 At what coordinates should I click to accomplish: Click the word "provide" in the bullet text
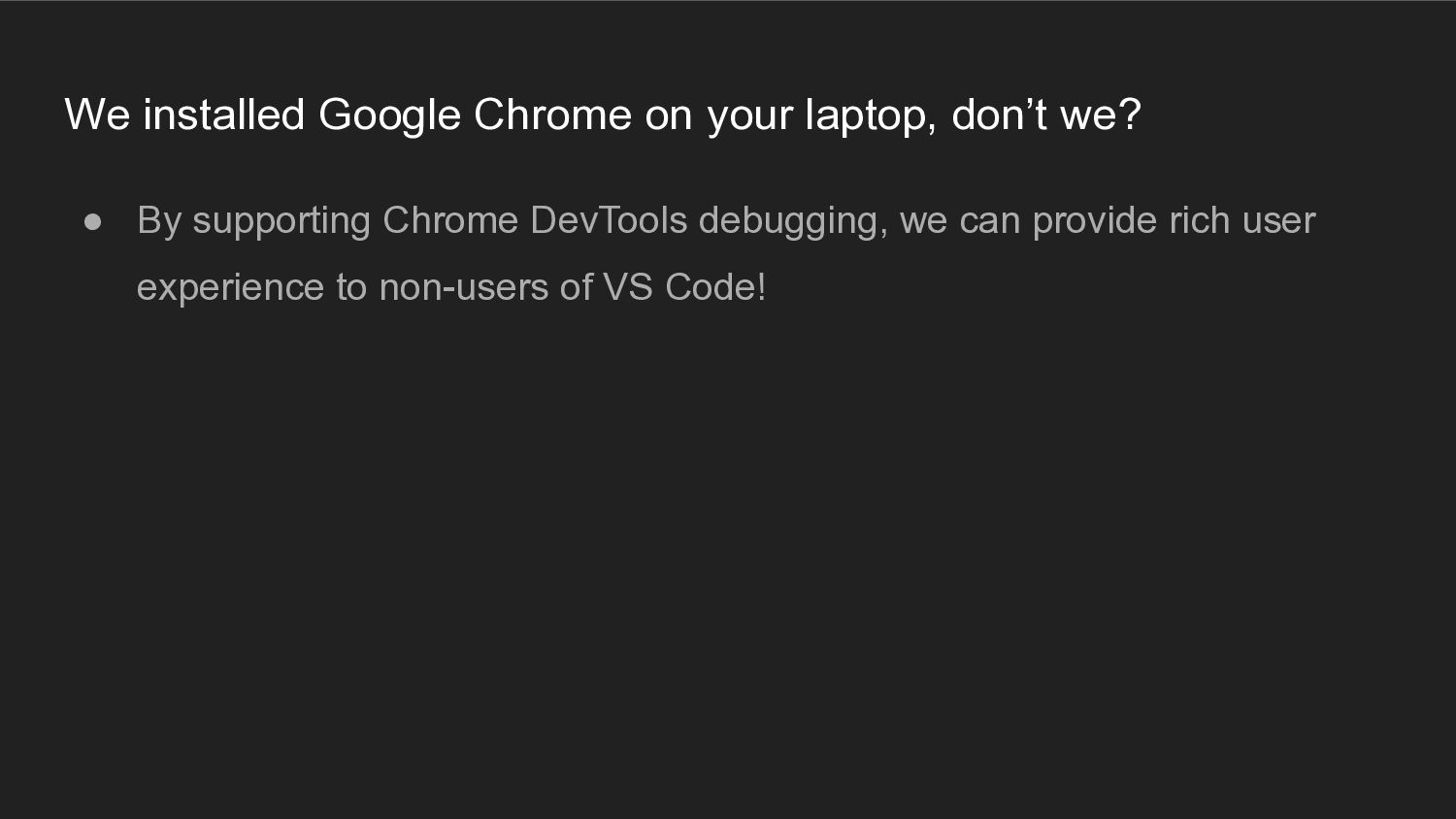(1095, 220)
